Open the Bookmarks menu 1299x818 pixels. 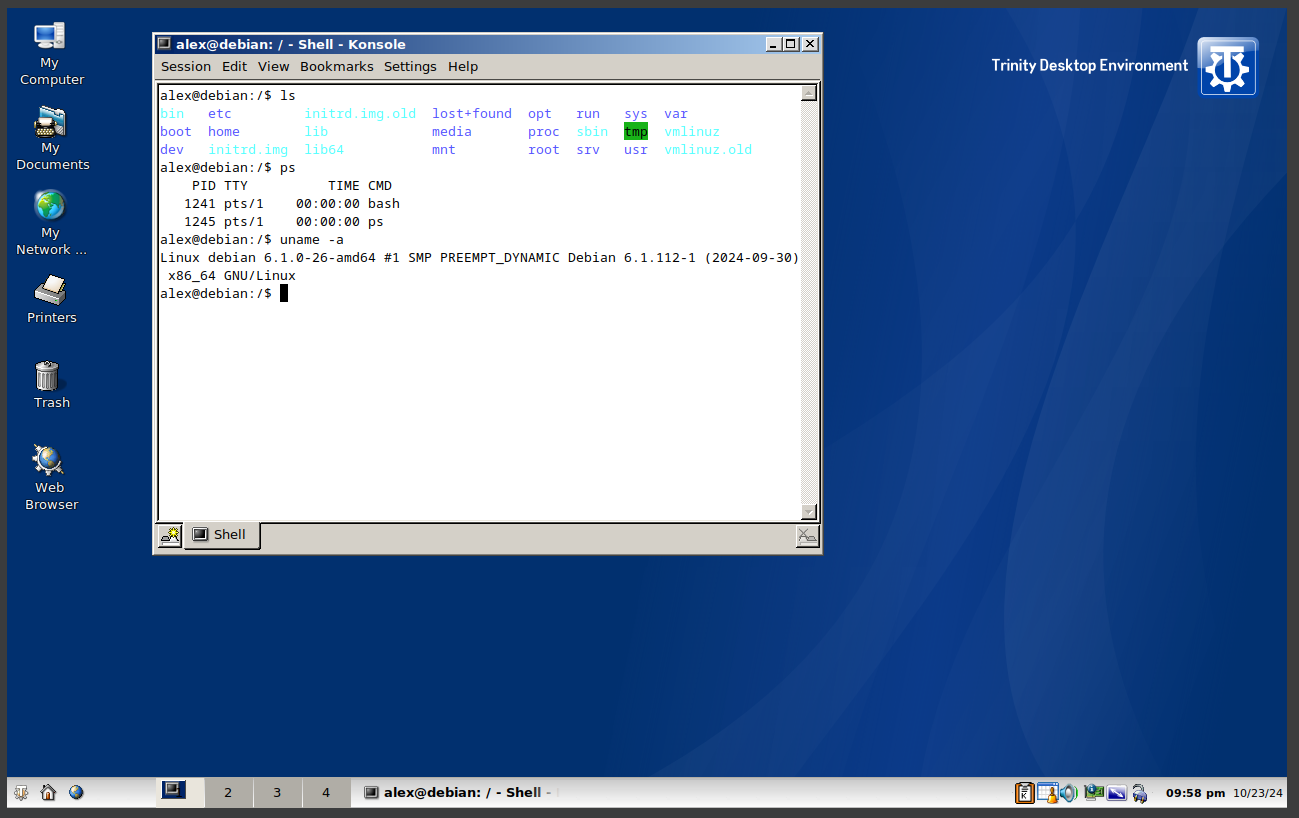pos(336,67)
